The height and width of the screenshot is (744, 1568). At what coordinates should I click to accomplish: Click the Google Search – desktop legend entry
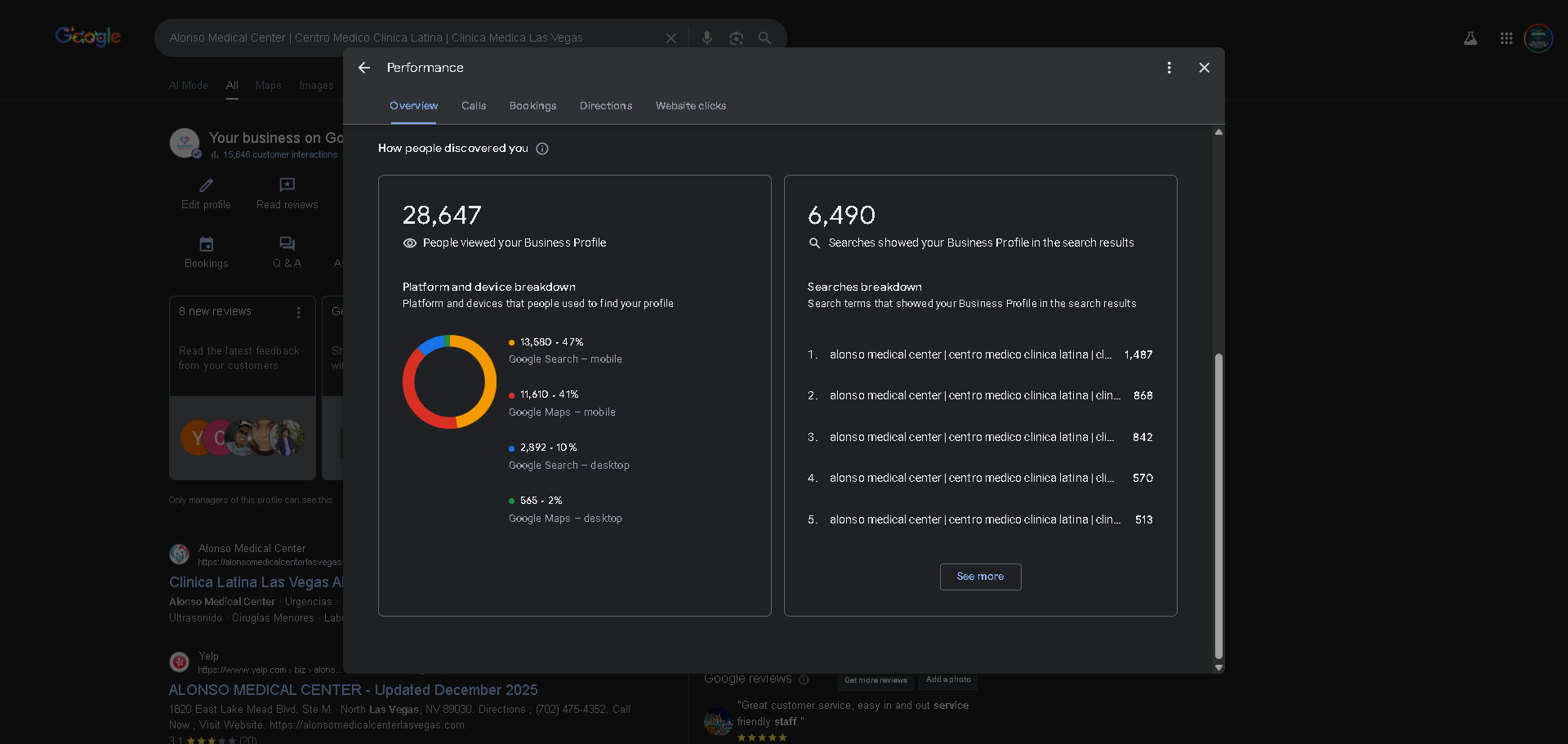(569, 457)
